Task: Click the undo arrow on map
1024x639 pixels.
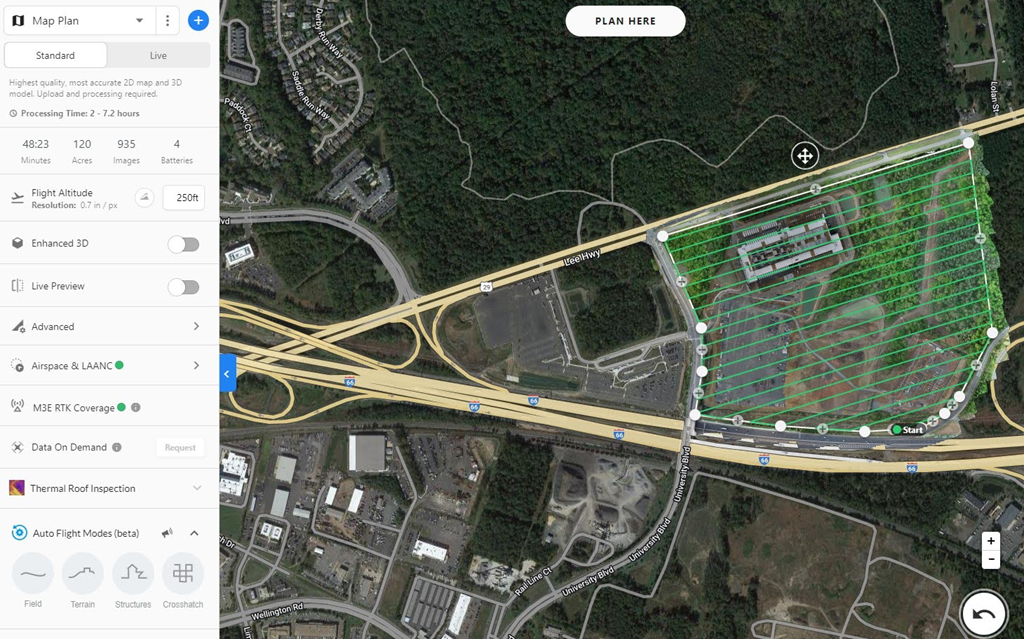Action: [984, 614]
